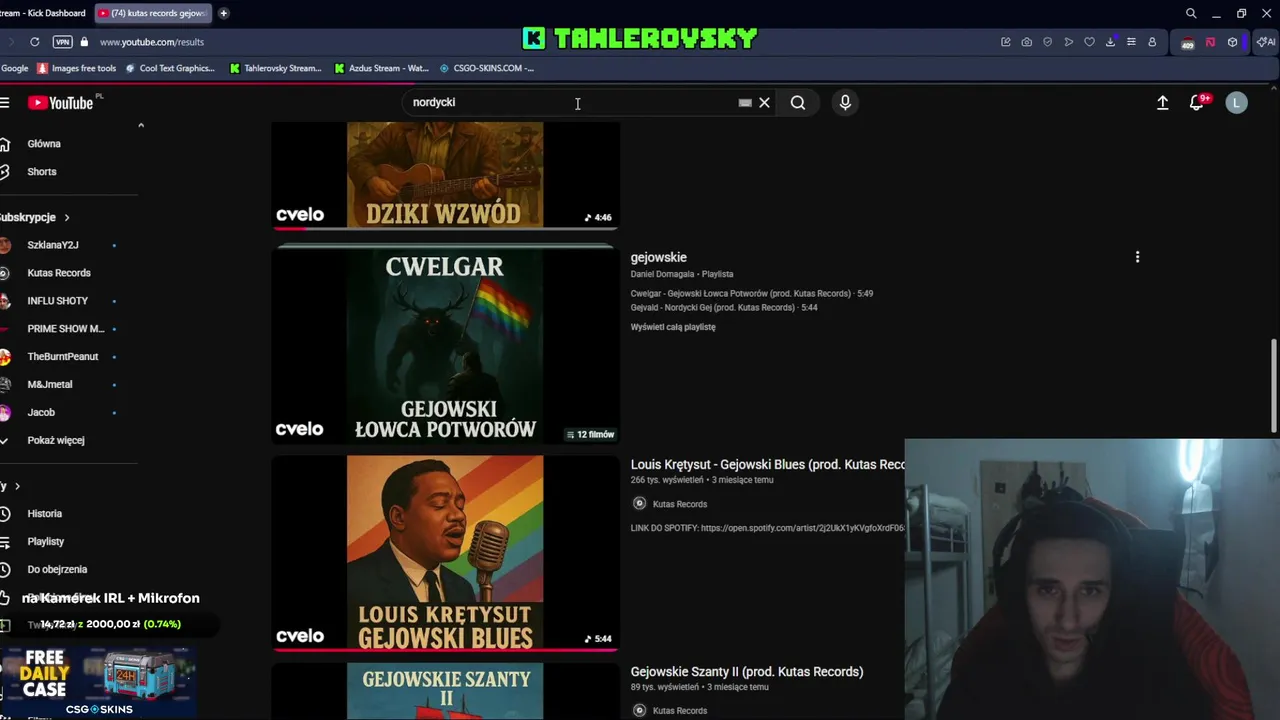The image size is (1280, 720).
Task: Open the Cool Text Graphics bookmark
Action: [170, 68]
